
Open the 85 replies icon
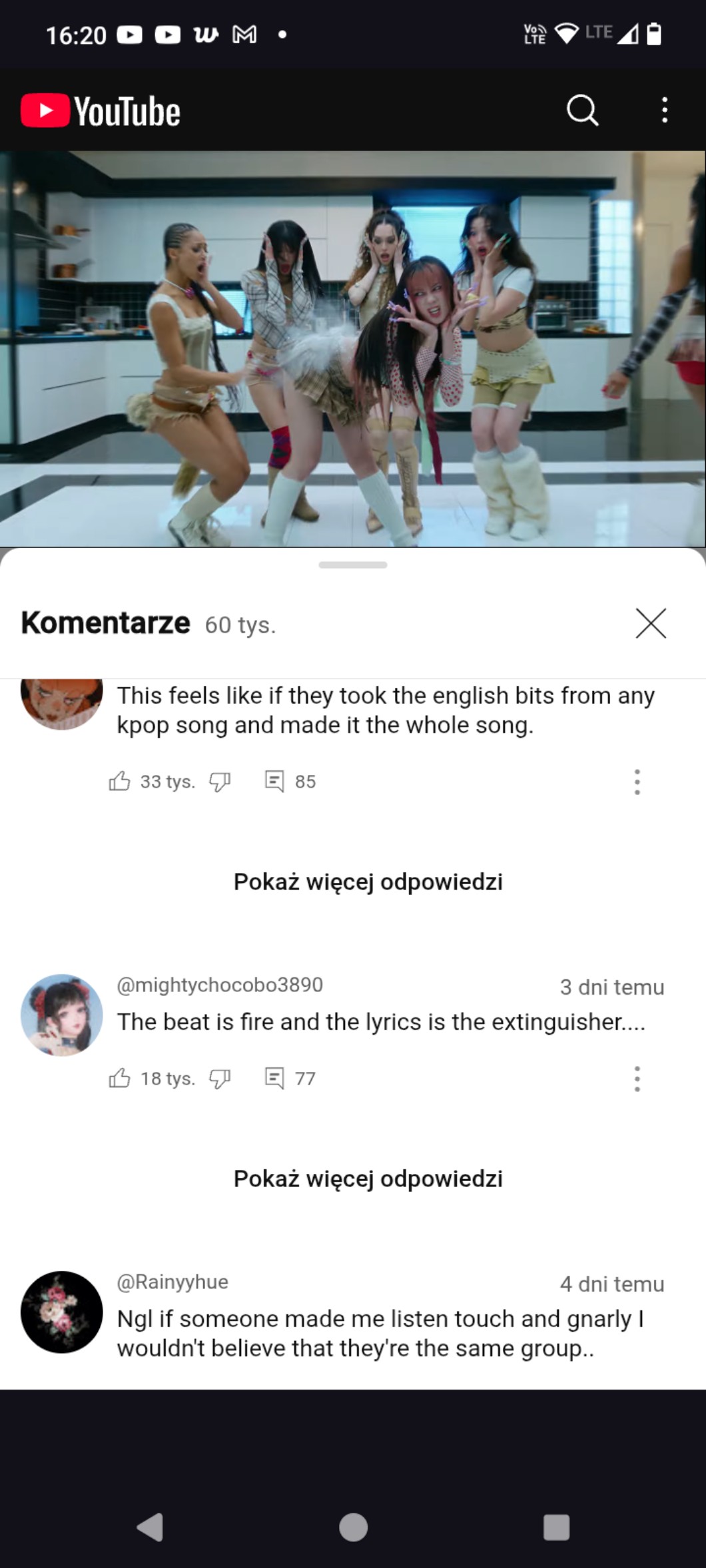click(x=274, y=781)
